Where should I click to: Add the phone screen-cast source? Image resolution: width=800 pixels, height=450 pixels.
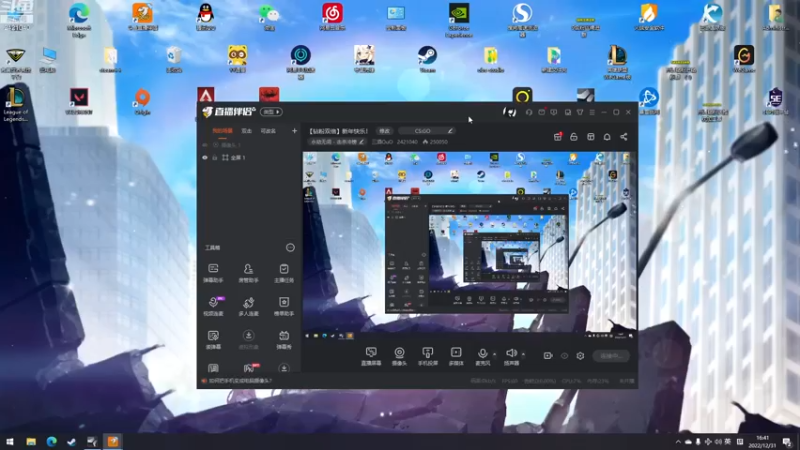point(428,356)
